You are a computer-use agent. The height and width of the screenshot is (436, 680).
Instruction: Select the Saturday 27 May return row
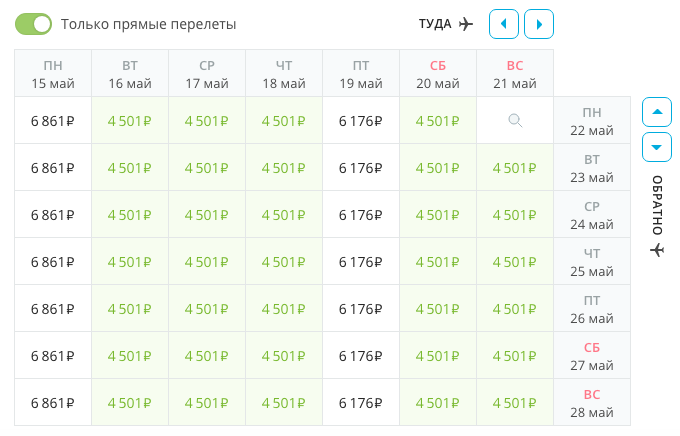pyautogui.click(x=592, y=356)
